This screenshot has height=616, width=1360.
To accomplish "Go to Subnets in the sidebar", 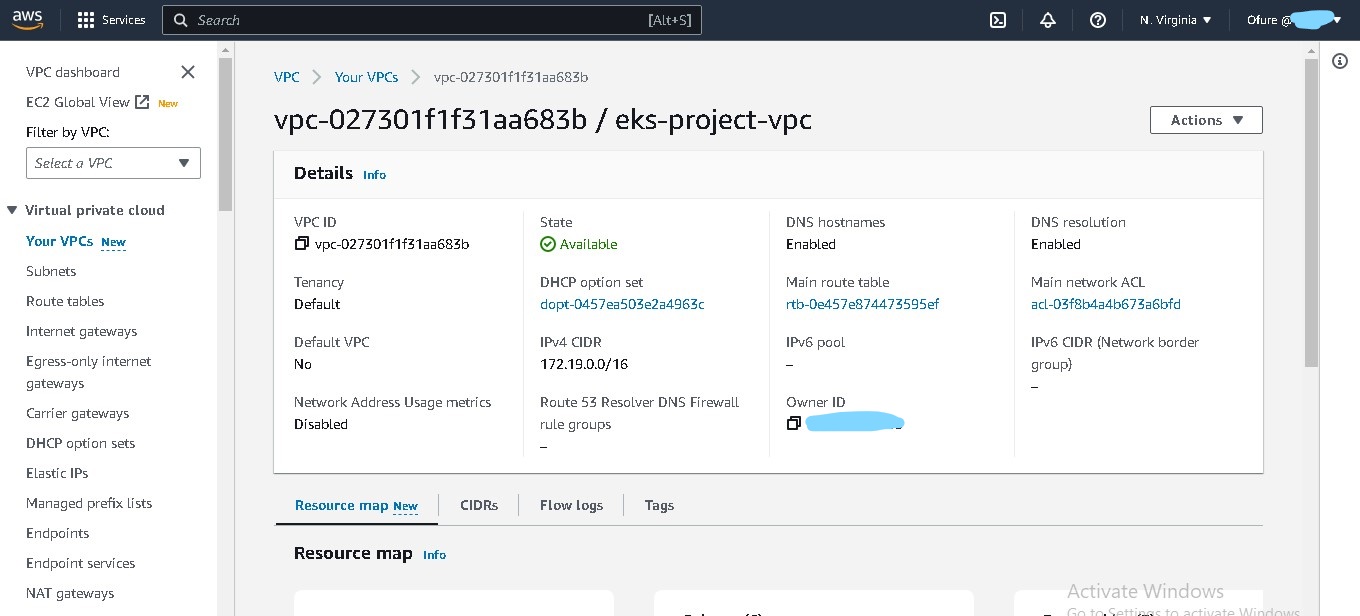I will 51,271.
